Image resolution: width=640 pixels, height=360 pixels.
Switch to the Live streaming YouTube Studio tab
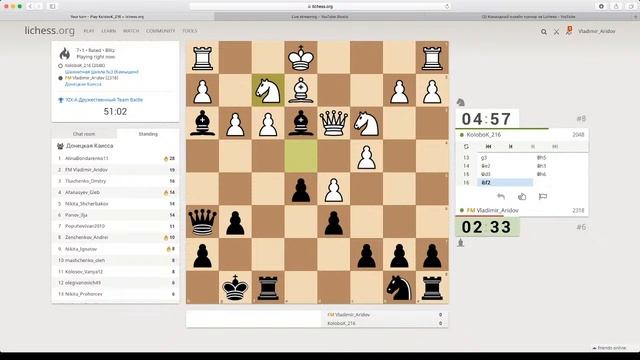(320, 17)
